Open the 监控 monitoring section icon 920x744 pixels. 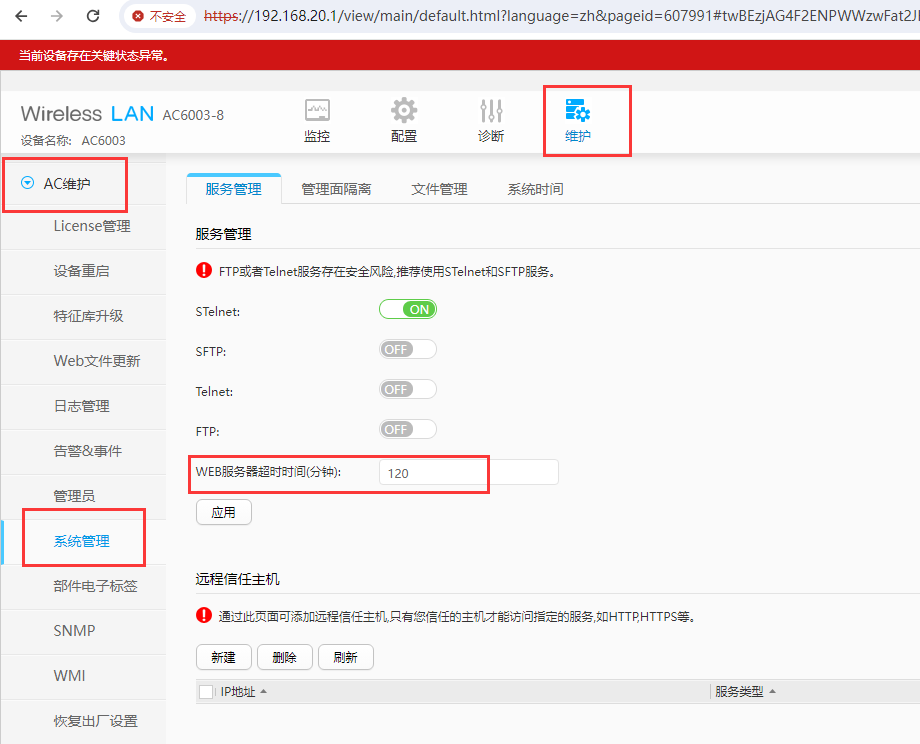[317, 111]
